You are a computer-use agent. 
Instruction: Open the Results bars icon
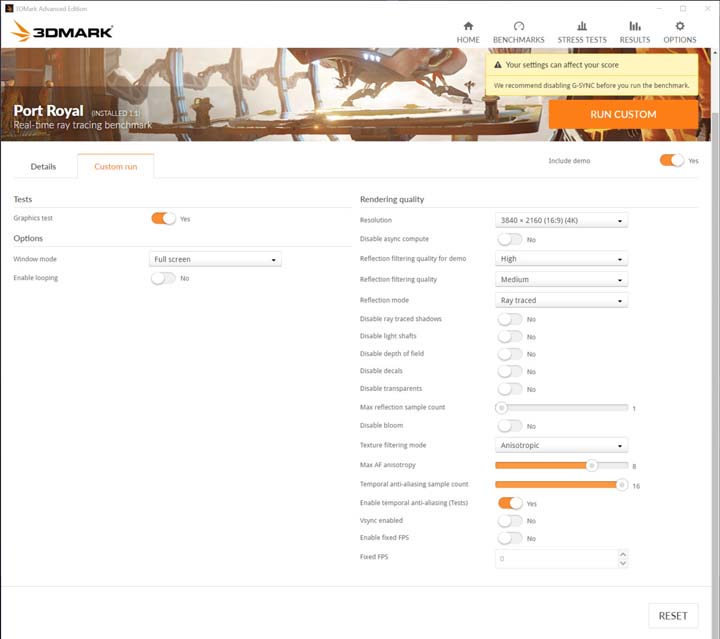[635, 26]
